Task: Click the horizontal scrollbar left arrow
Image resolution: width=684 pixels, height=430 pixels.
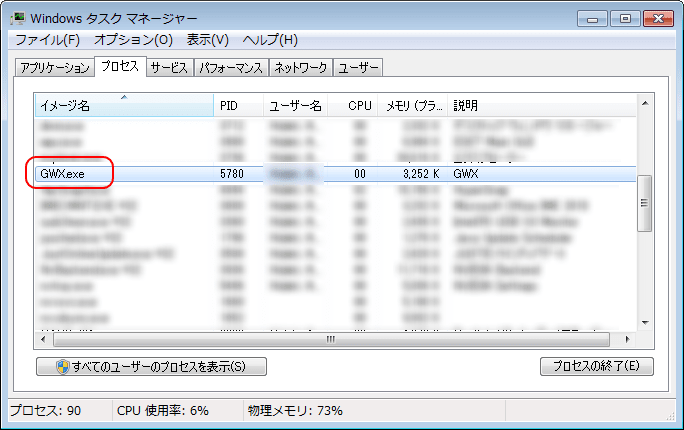Action: (x=43, y=339)
